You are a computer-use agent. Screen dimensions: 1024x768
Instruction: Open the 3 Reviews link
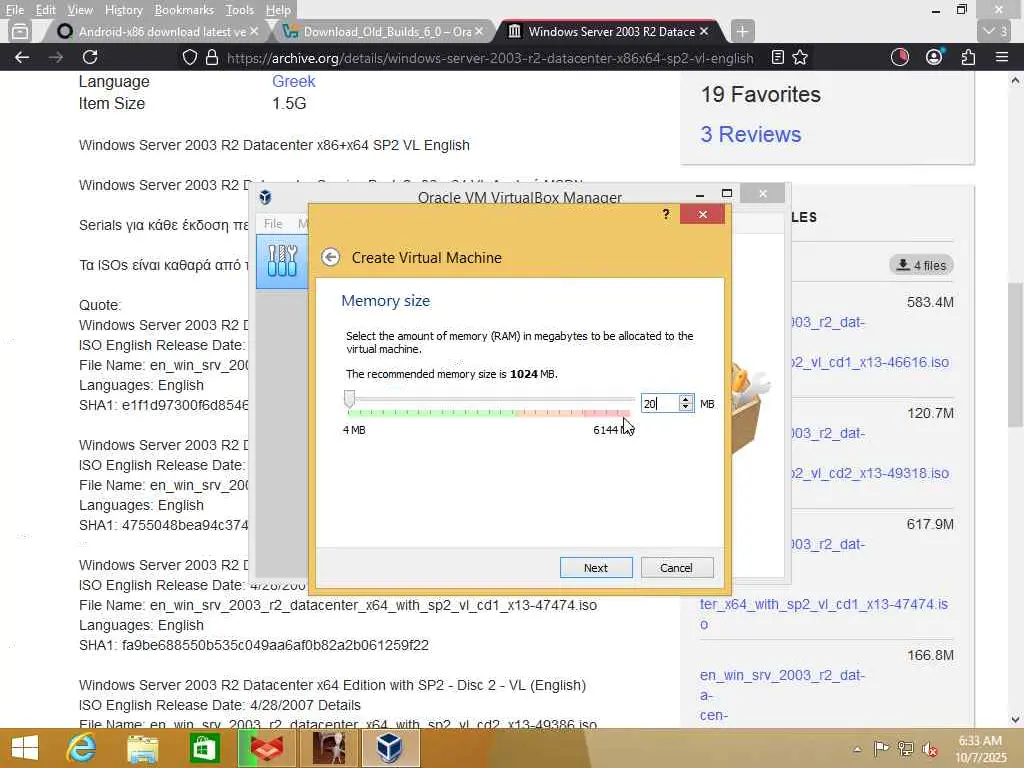750,134
